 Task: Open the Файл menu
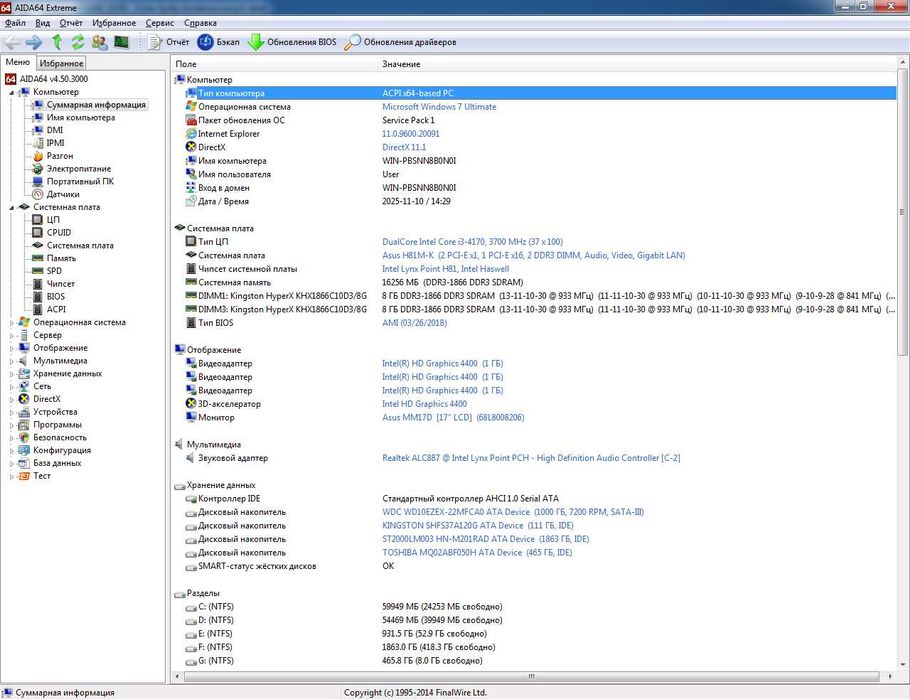tap(15, 23)
